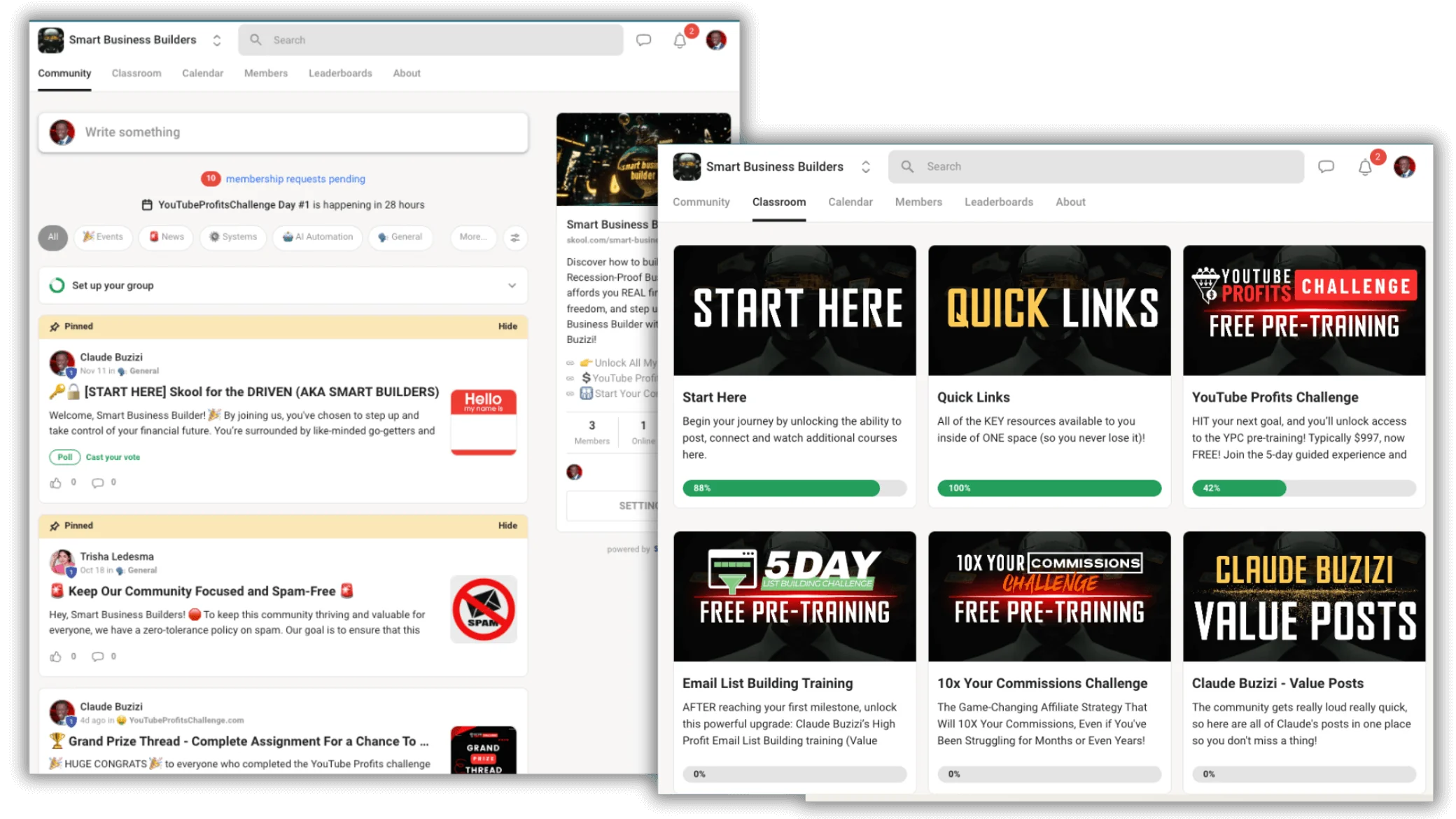Expand group switcher in Community window

coord(217,40)
